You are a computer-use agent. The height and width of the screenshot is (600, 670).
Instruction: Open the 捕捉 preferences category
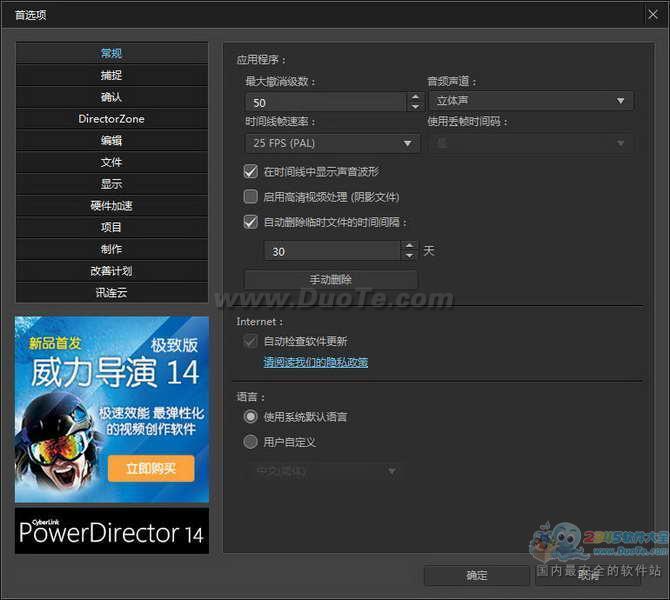112,75
